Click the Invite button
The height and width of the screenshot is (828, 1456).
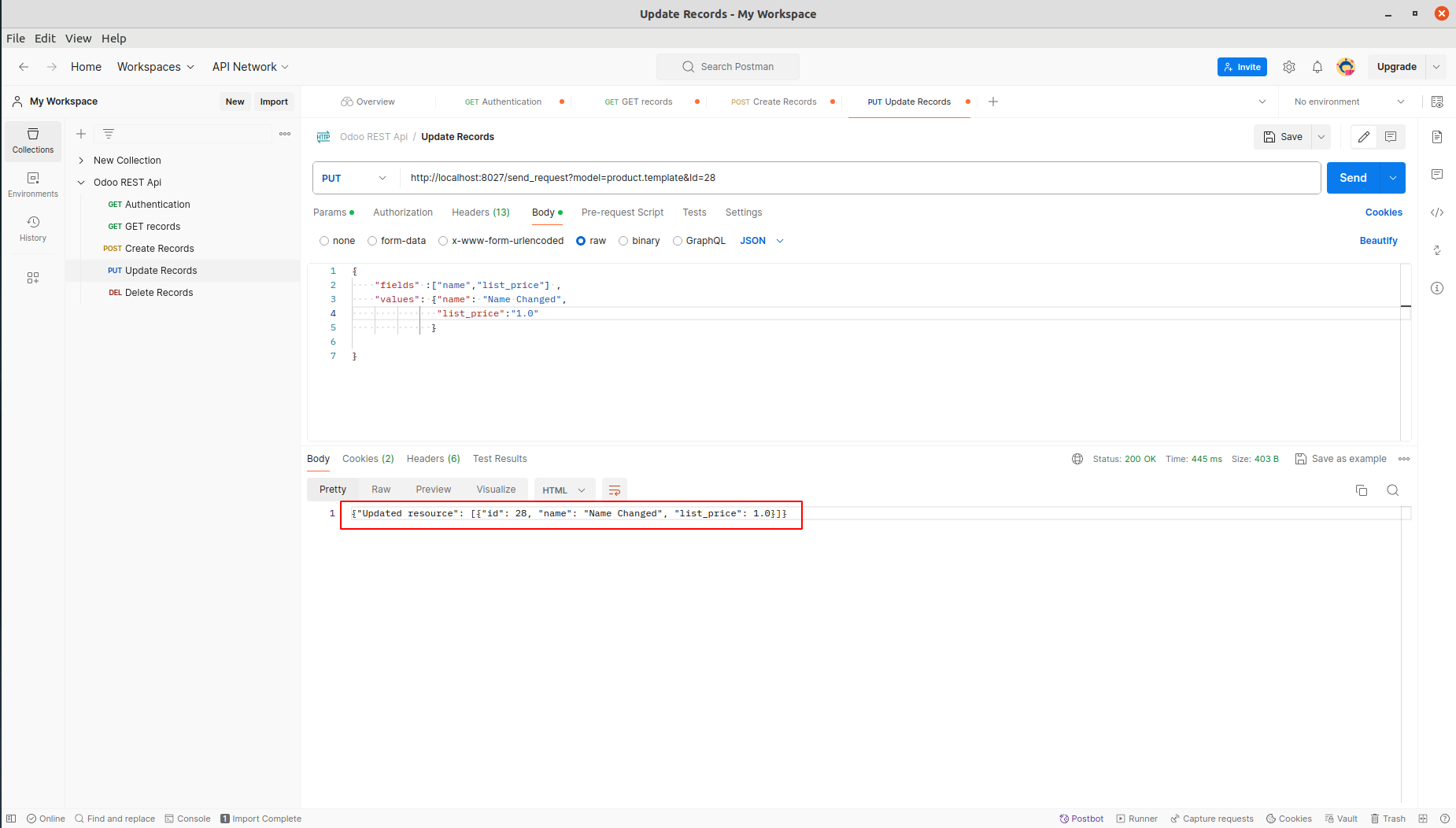1242,67
